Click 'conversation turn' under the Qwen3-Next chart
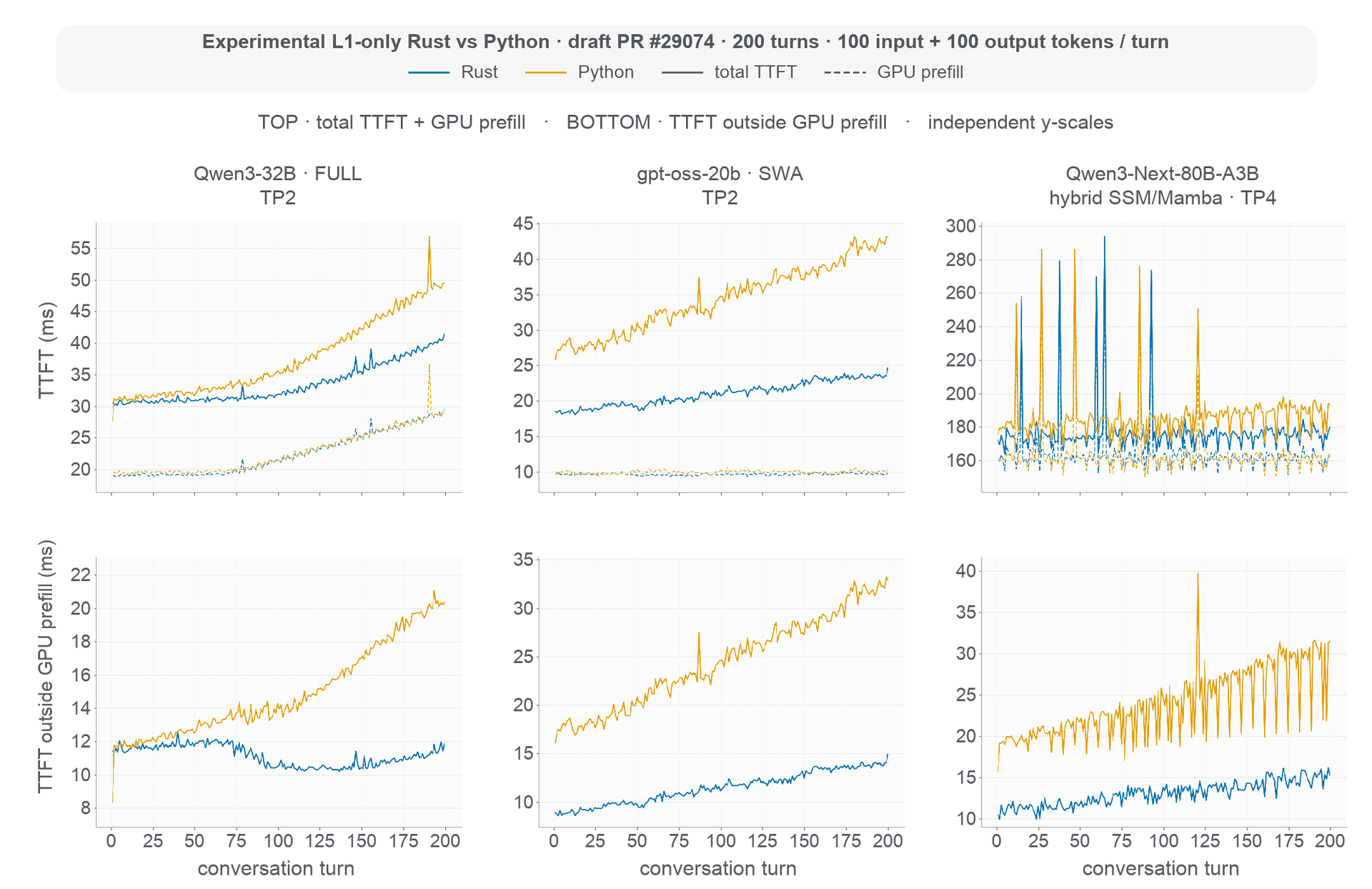1372x889 pixels. (1160, 868)
